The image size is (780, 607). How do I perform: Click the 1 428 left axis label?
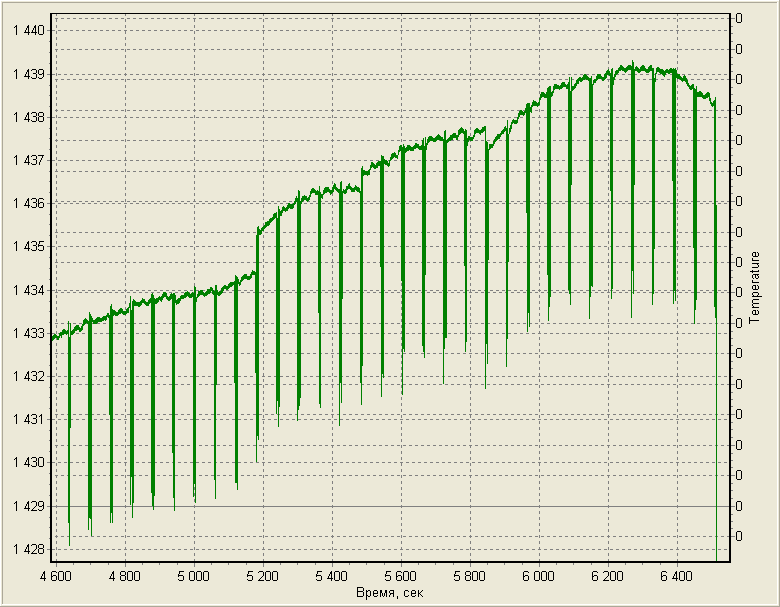pos(28,550)
